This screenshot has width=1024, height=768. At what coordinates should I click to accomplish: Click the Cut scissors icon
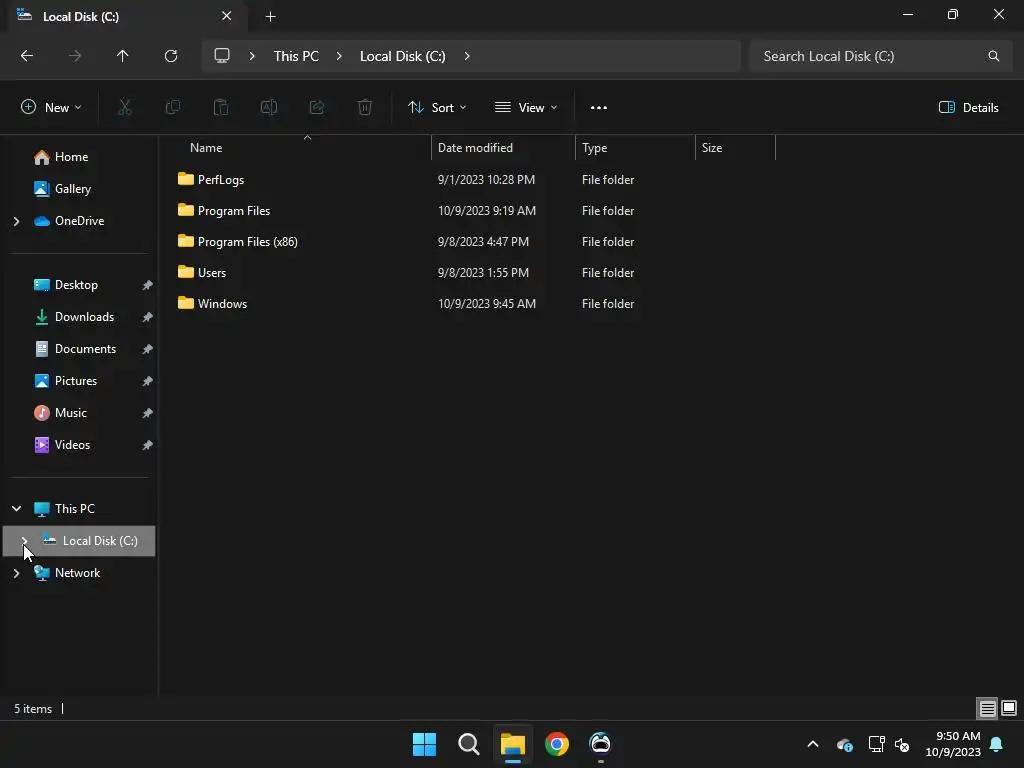(125, 107)
